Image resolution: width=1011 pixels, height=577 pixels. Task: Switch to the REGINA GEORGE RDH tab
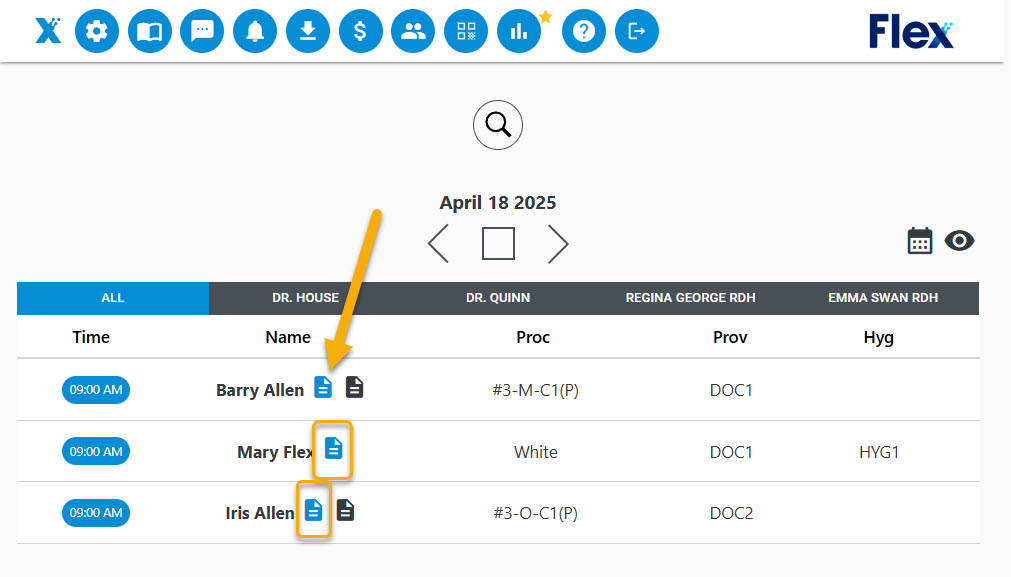tap(690, 298)
